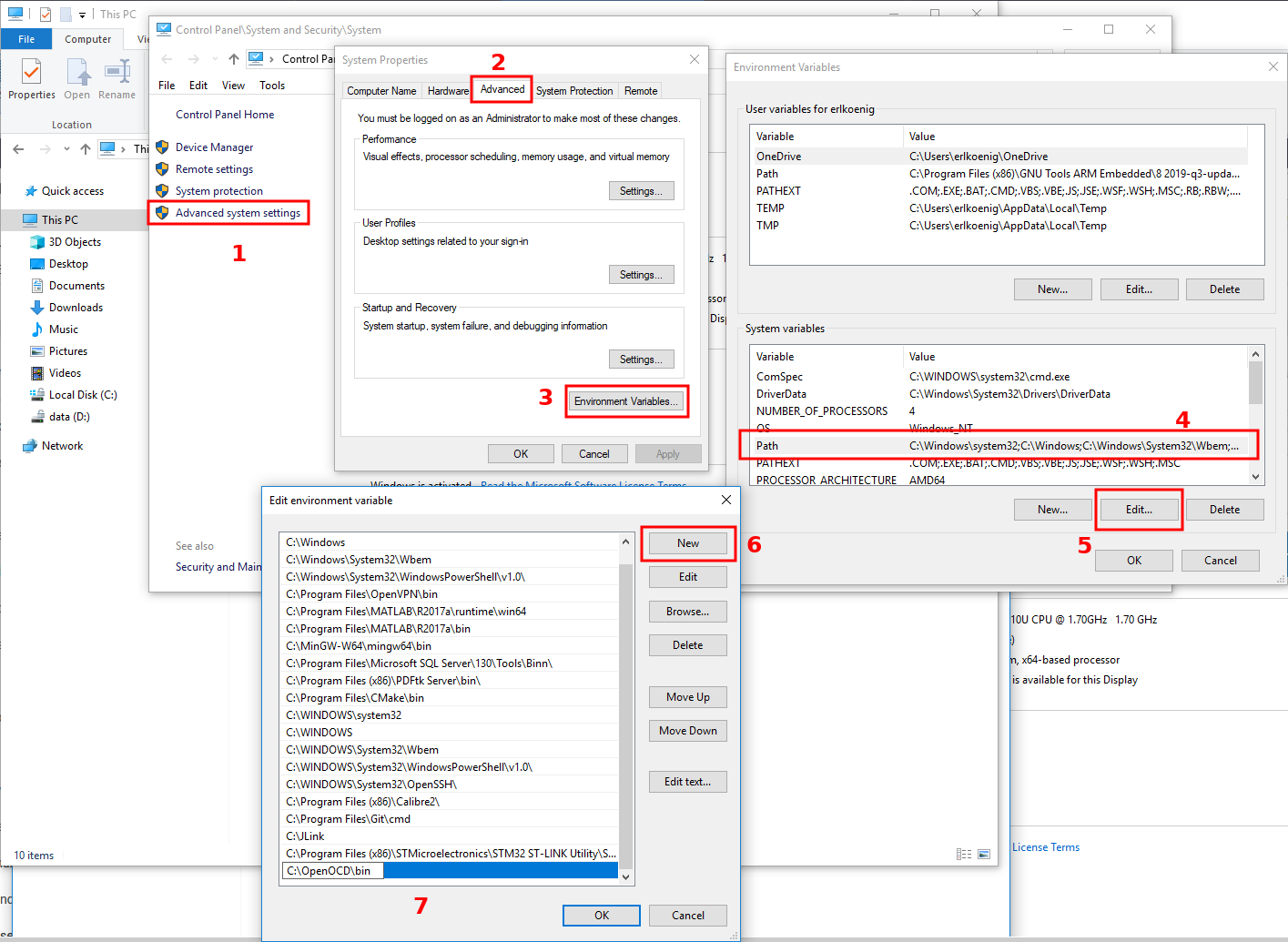This screenshot has width=1288, height=942.
Task: Click Videos folder icon
Action: [37, 373]
